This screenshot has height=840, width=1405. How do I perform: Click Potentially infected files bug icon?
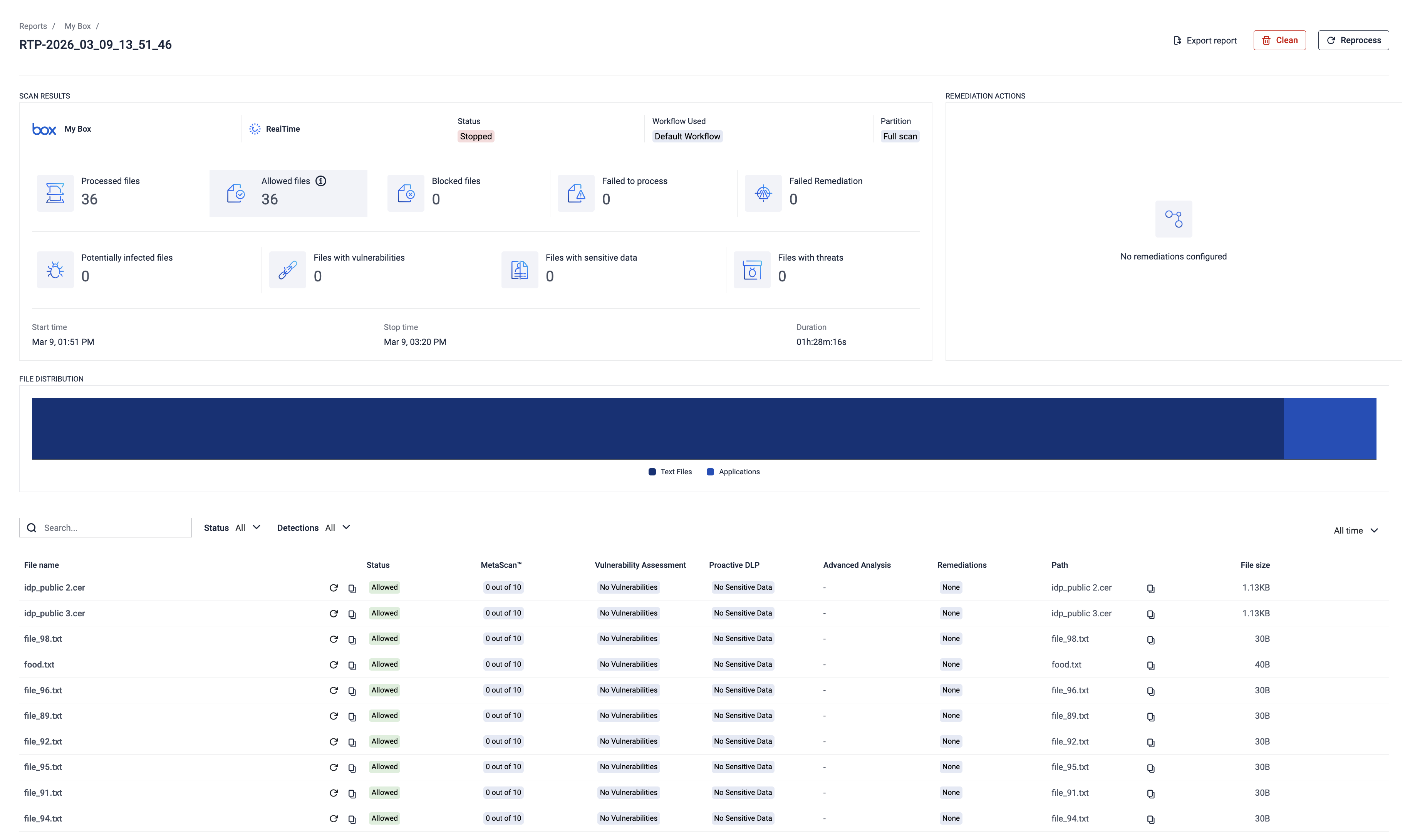click(55, 270)
